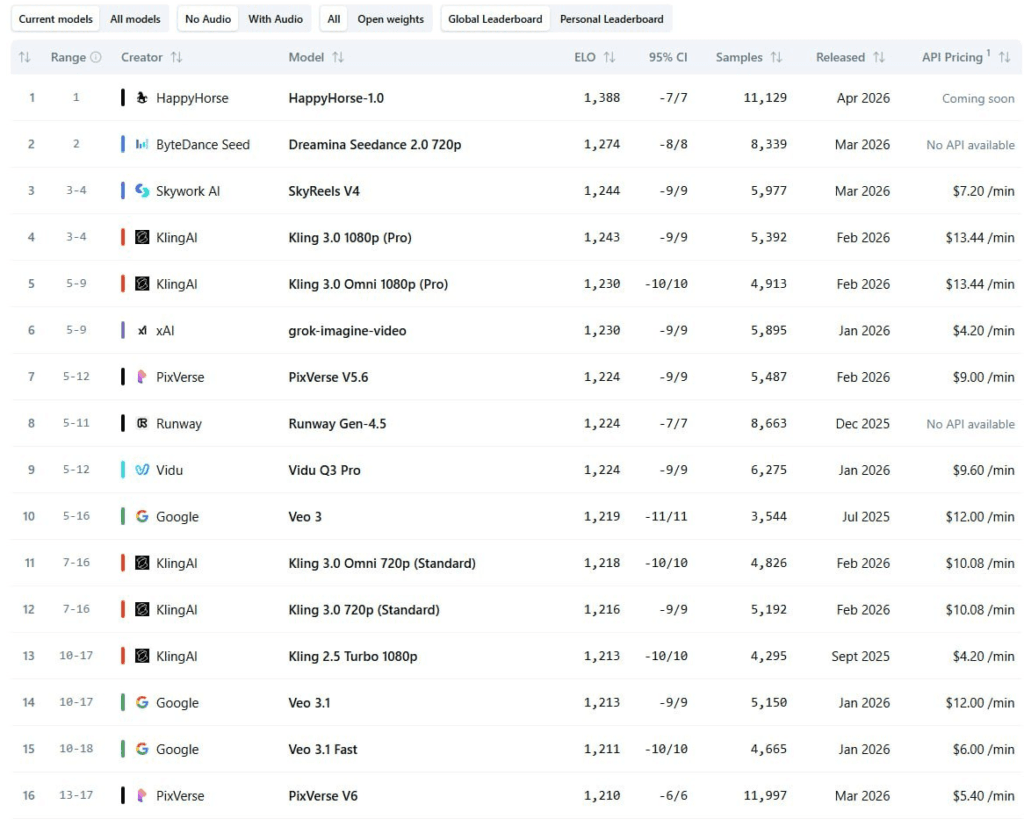Select the Global Leaderboard tab

[x=495, y=19]
